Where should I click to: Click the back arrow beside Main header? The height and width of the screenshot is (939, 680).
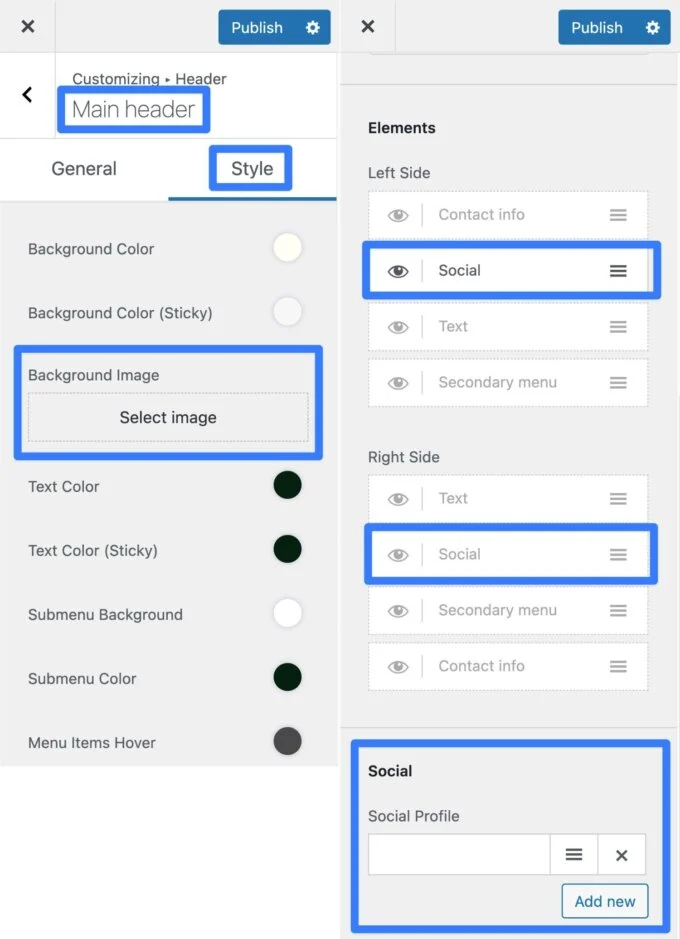[27, 95]
